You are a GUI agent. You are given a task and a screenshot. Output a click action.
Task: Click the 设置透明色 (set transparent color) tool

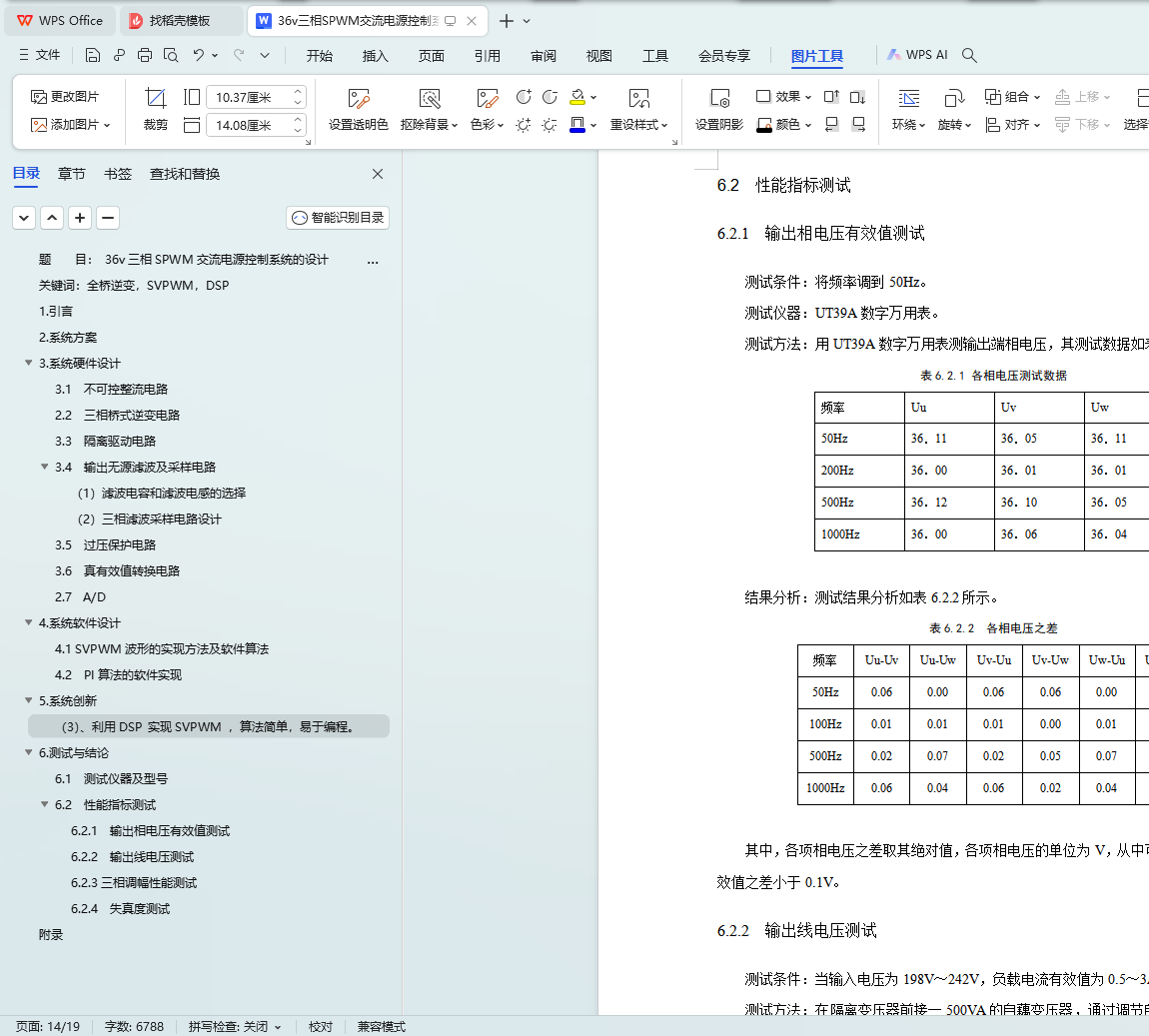(358, 109)
